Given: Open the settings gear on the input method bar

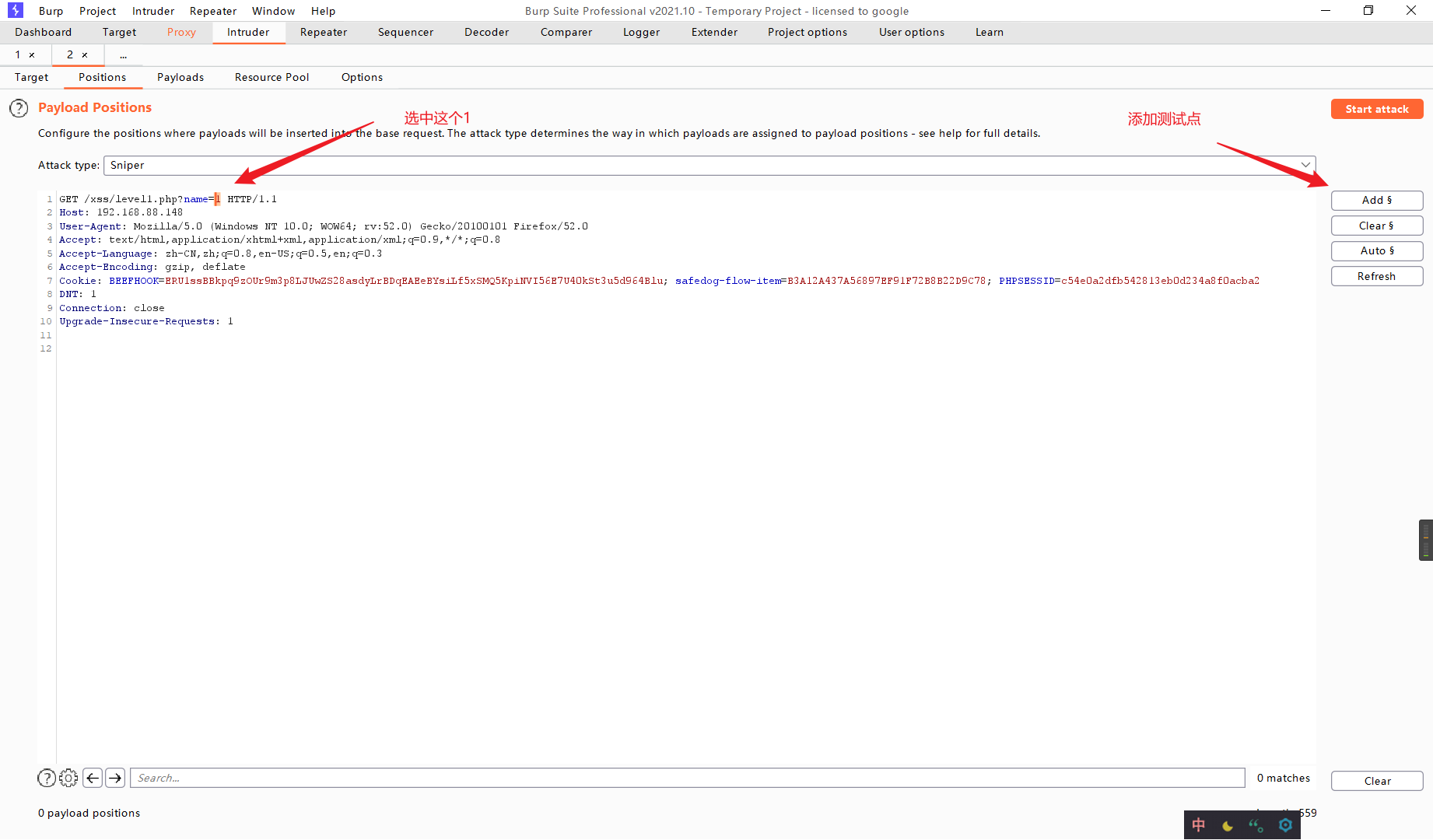Looking at the screenshot, I should (1285, 825).
